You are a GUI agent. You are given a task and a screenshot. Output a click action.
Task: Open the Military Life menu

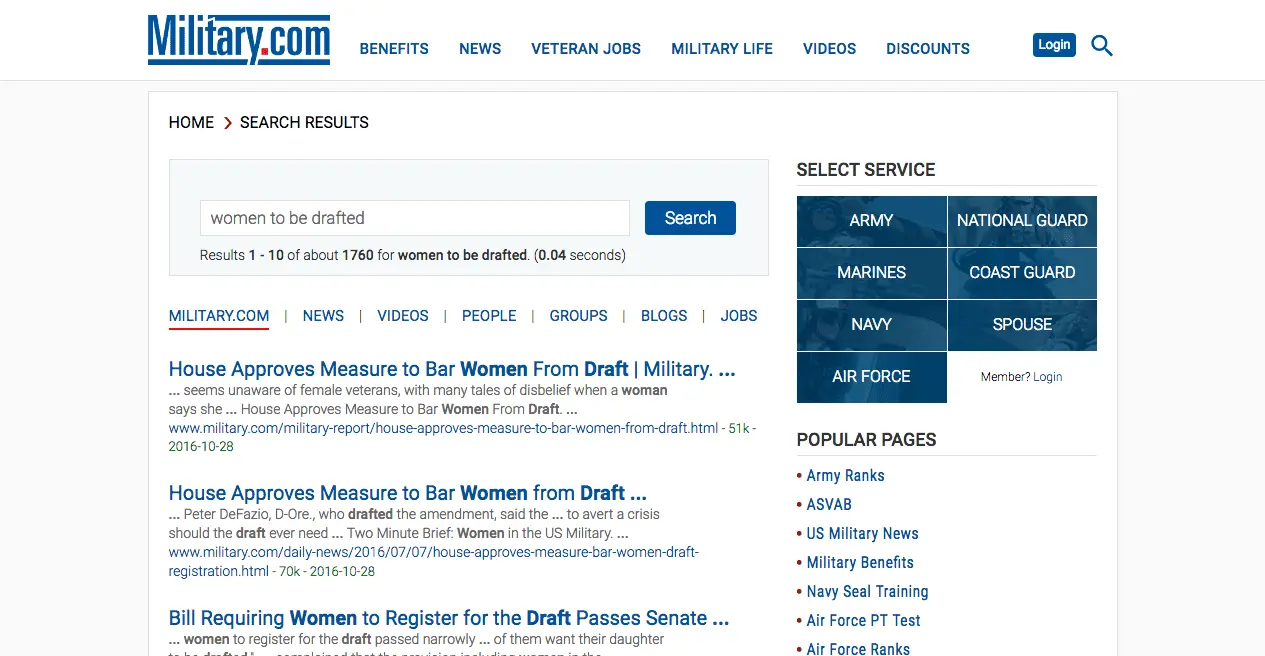(722, 48)
